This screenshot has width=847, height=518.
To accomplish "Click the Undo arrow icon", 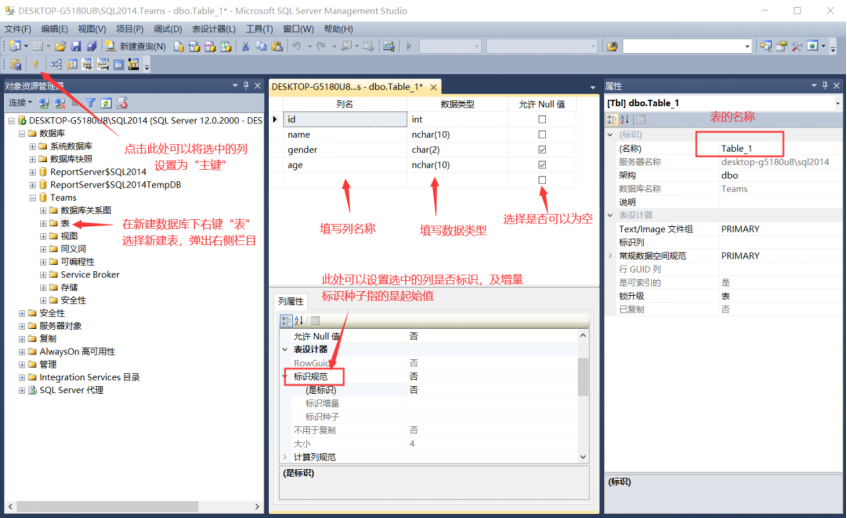I will click(297, 46).
